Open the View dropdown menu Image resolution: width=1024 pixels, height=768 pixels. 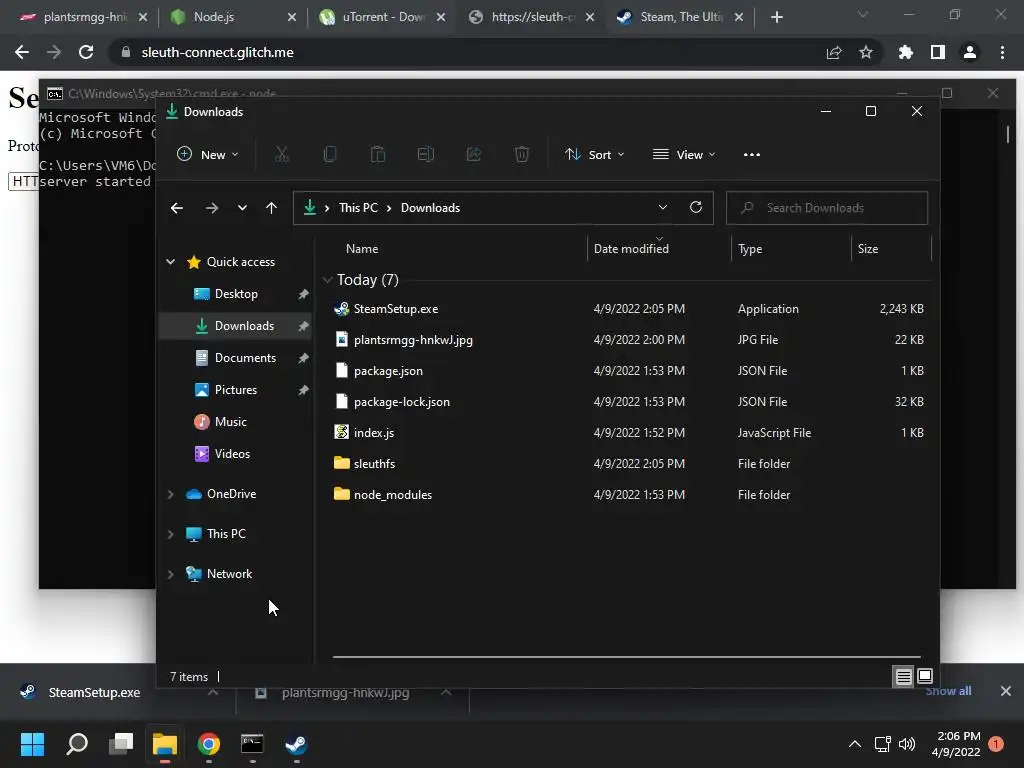pyautogui.click(x=684, y=155)
